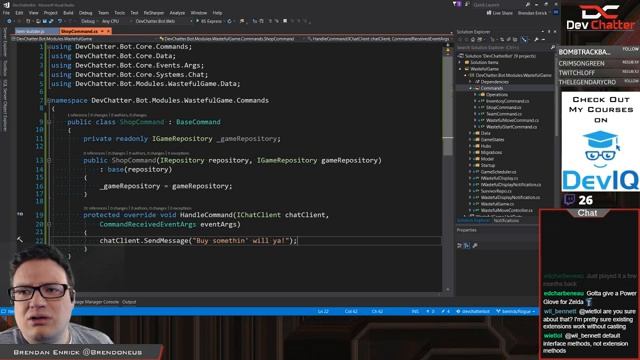Expand the Dependencies node
The width and height of the screenshot is (640, 360).
click(x=470, y=82)
